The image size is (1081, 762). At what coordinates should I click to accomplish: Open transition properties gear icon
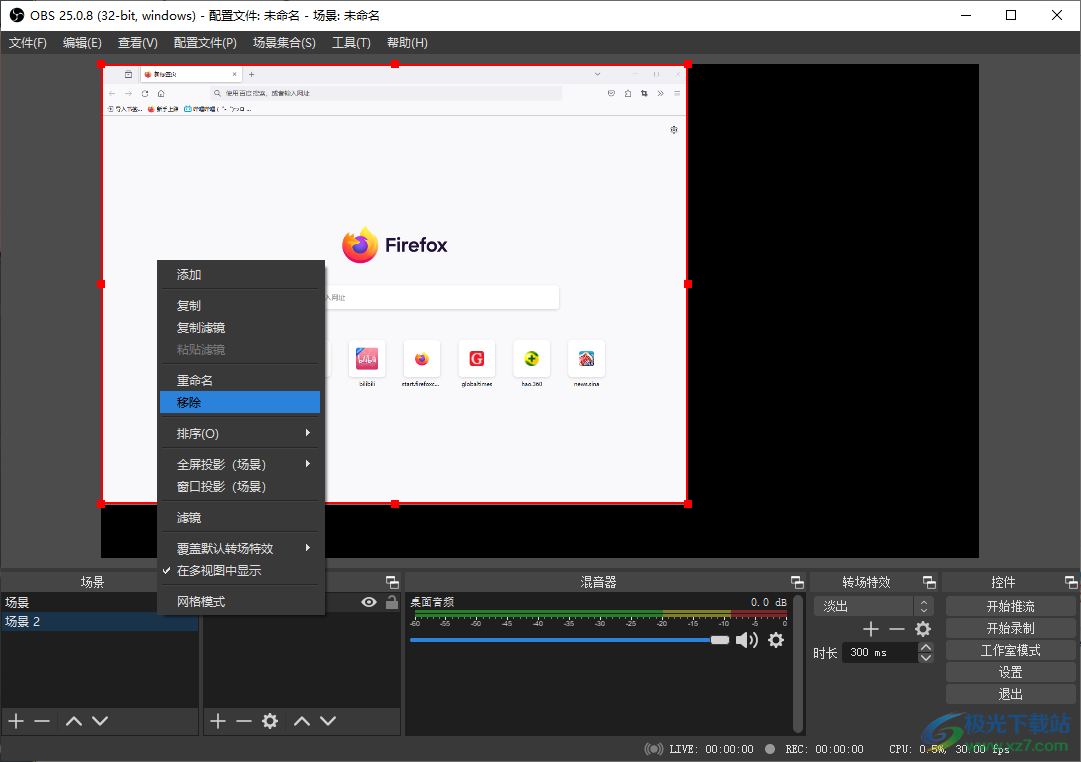click(x=923, y=629)
